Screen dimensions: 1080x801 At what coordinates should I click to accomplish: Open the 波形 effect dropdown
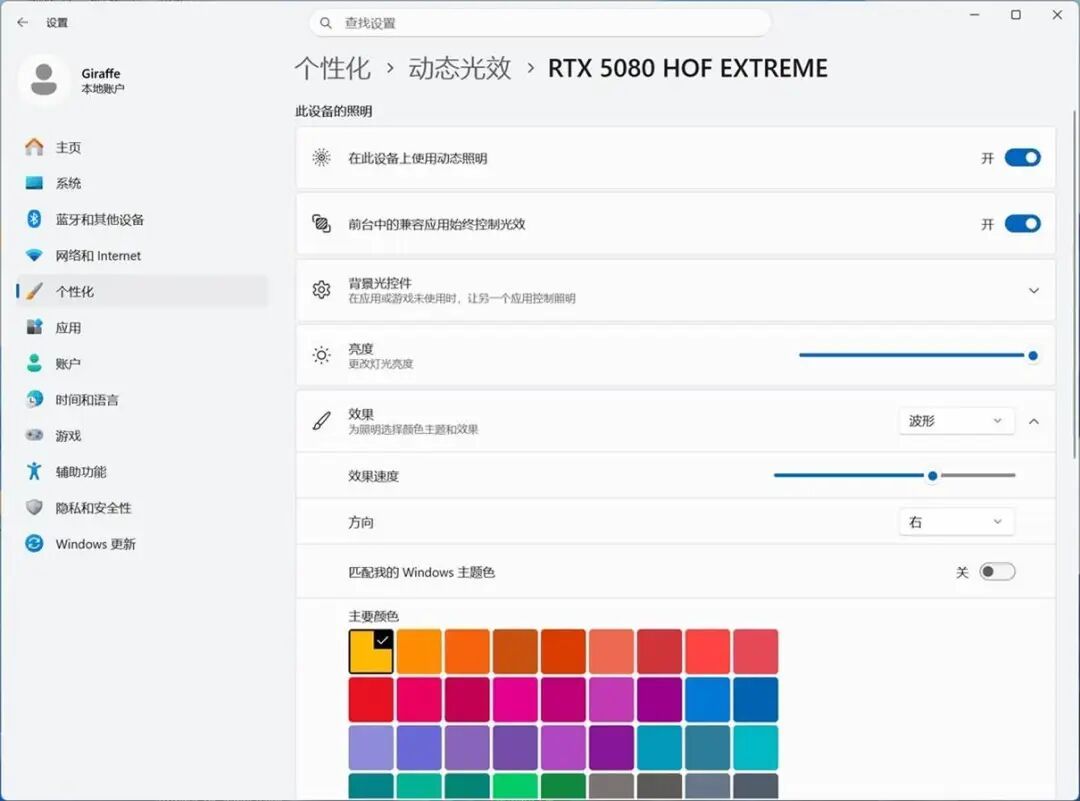pos(956,421)
